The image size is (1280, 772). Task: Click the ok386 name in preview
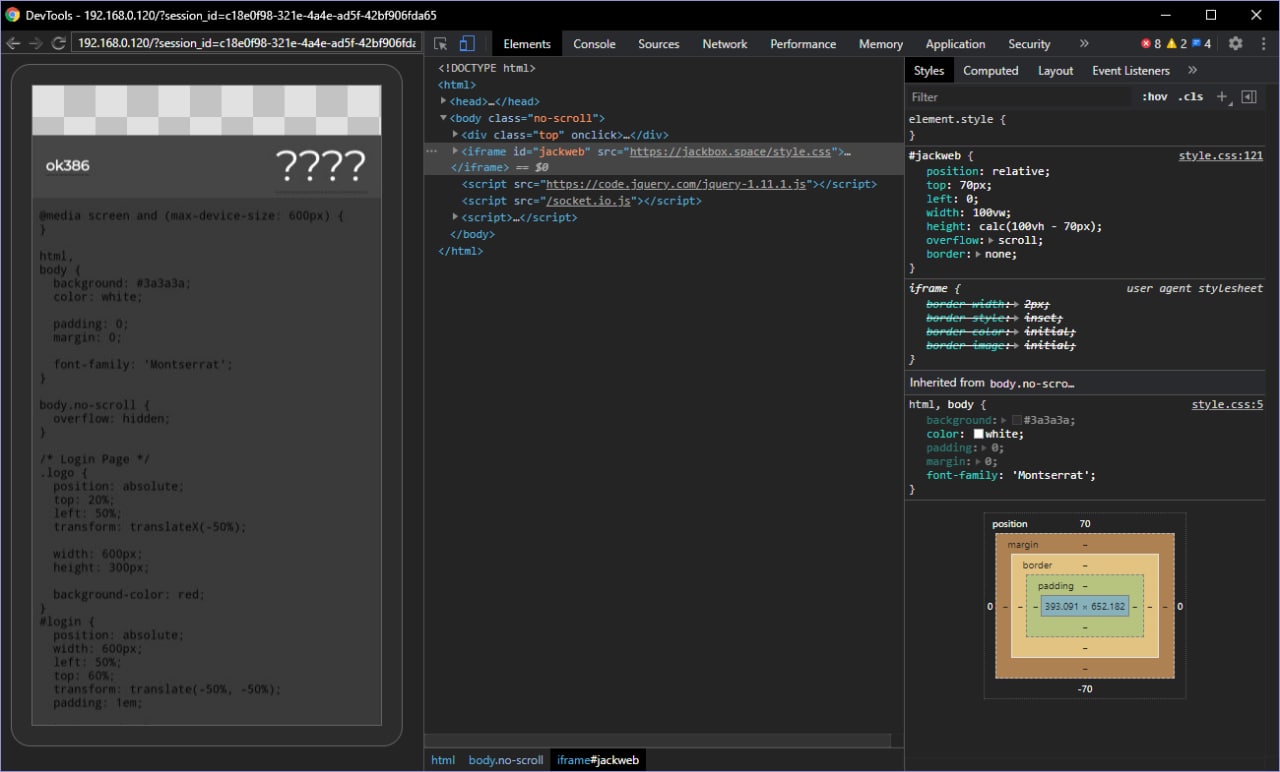[x=67, y=166]
